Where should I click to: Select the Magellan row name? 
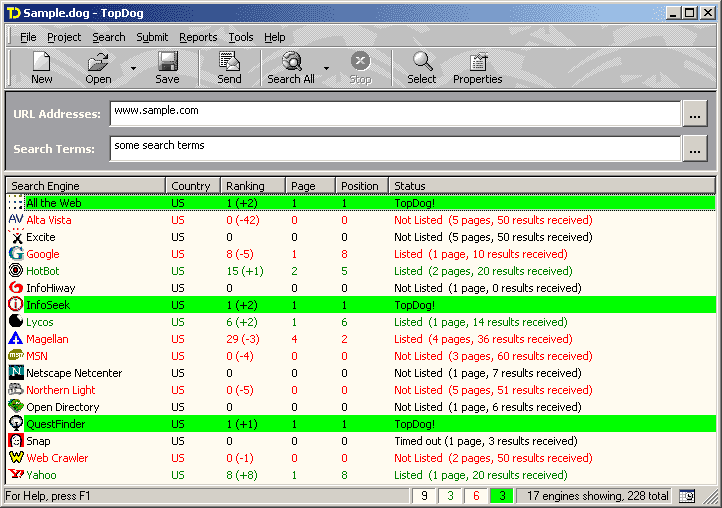(x=47, y=339)
